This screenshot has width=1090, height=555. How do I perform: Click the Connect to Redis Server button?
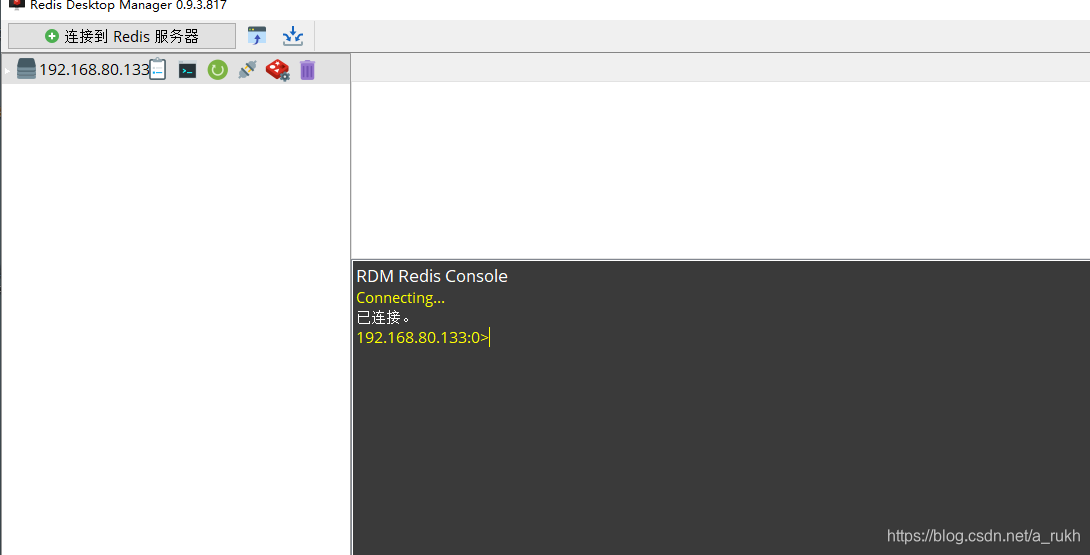(x=122, y=36)
